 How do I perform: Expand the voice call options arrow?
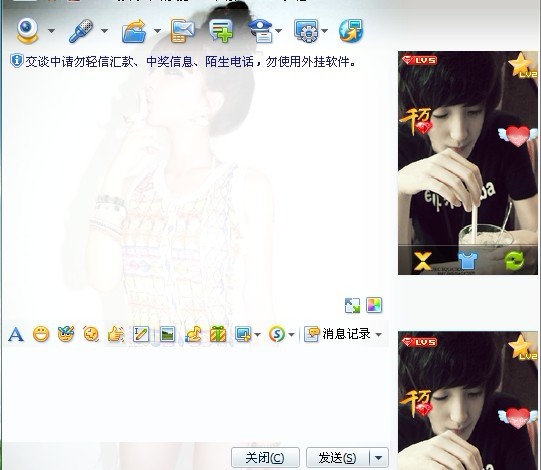point(104,31)
